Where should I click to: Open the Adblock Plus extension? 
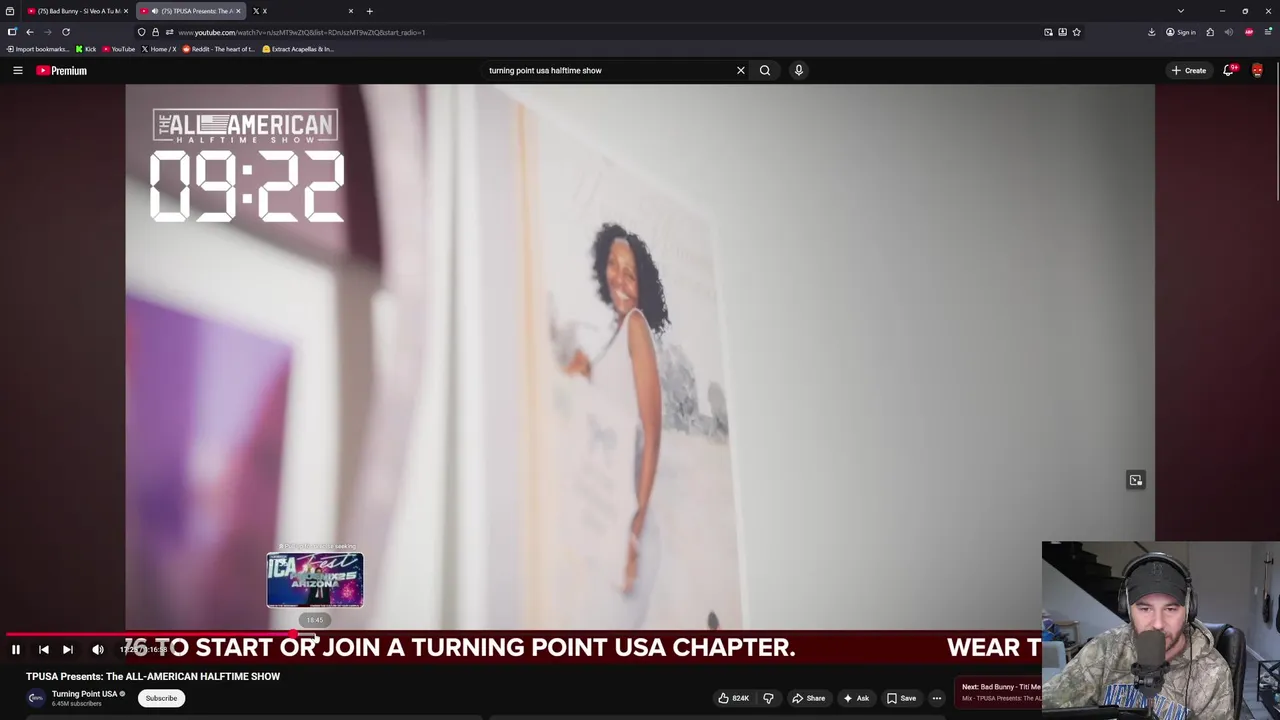pos(1249,32)
